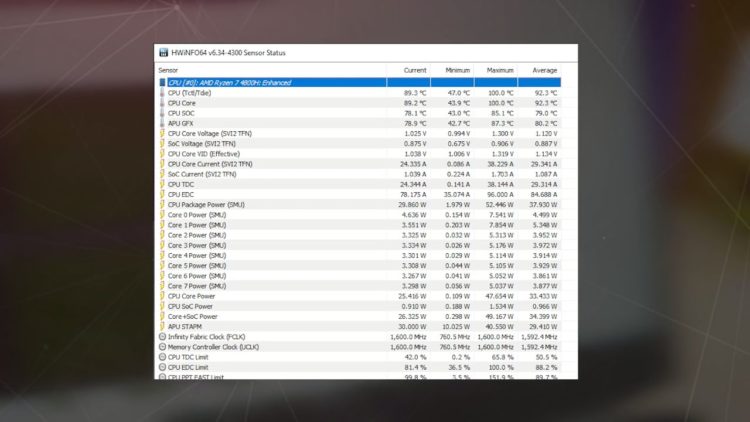Select the CPU EDC Limit label
Screen dimensions: 750x422
(188, 367)
